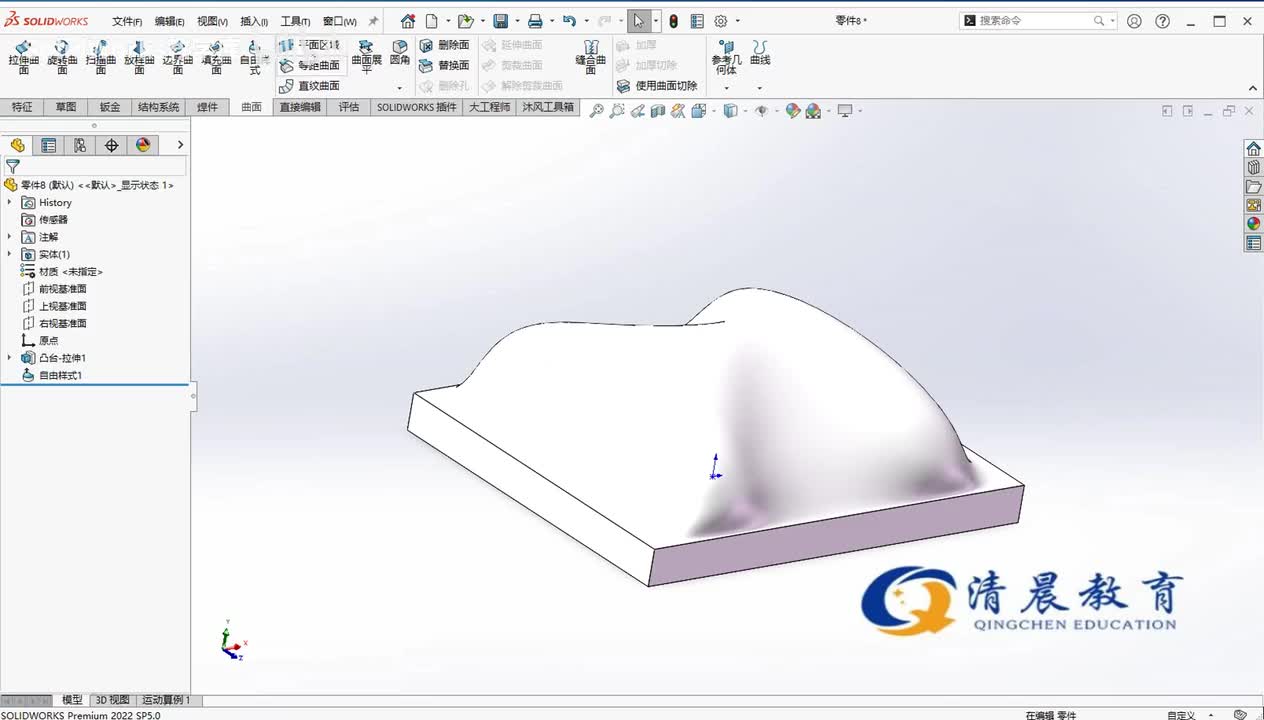Image resolution: width=1264 pixels, height=720 pixels.
Task: Open the help question mark icon
Action: coord(1162,21)
